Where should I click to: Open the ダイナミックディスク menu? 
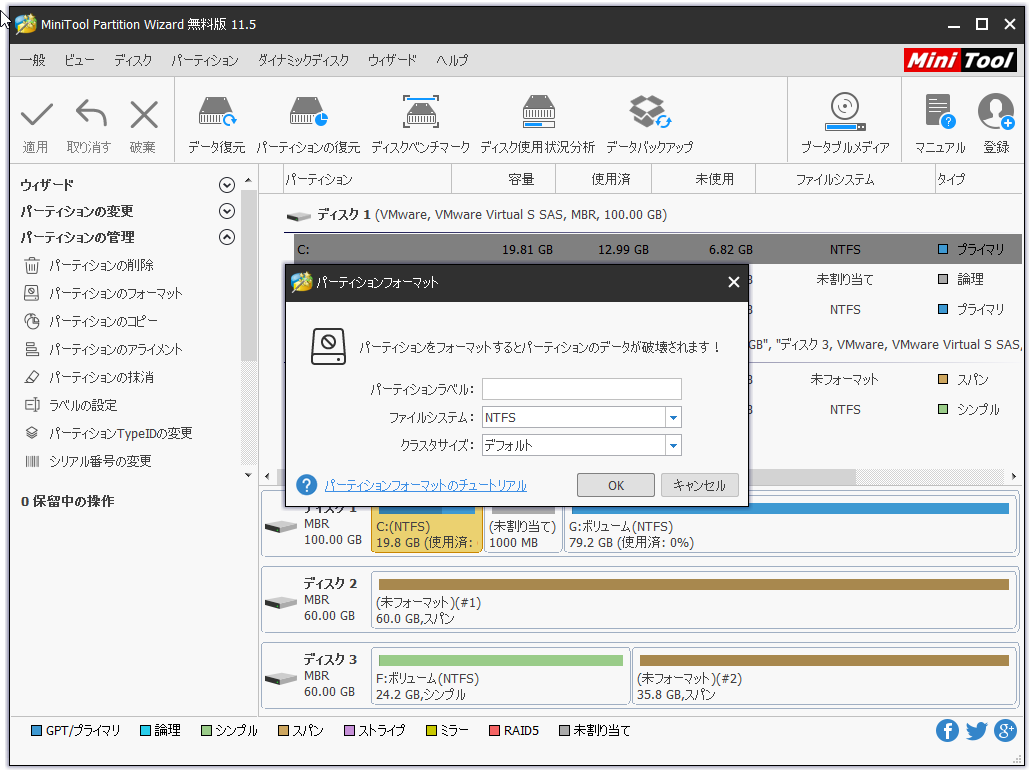[303, 60]
